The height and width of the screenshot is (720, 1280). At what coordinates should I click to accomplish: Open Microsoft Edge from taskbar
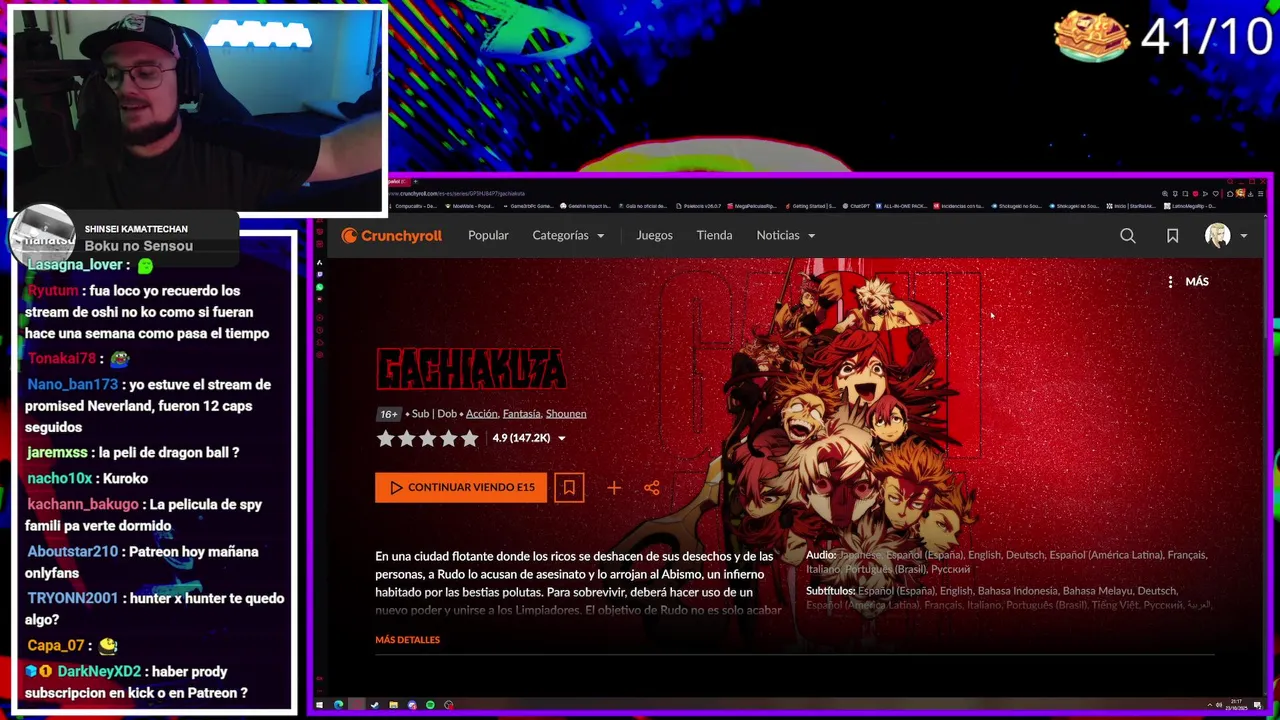click(x=338, y=705)
